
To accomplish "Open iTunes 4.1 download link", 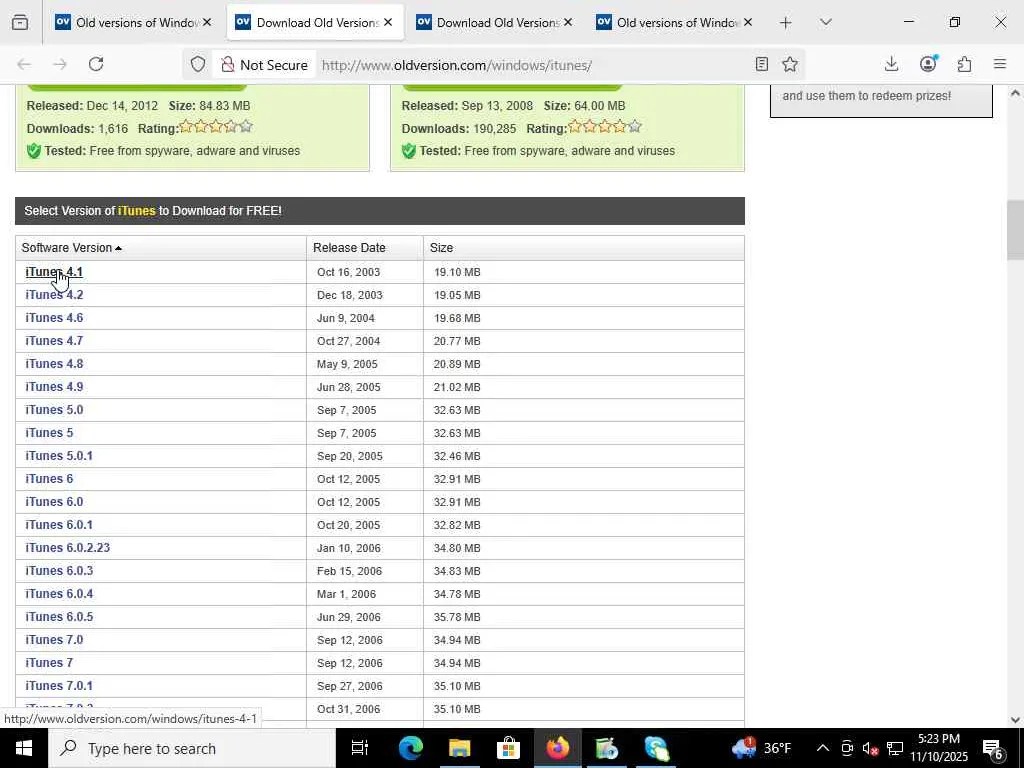I will (x=54, y=272).
